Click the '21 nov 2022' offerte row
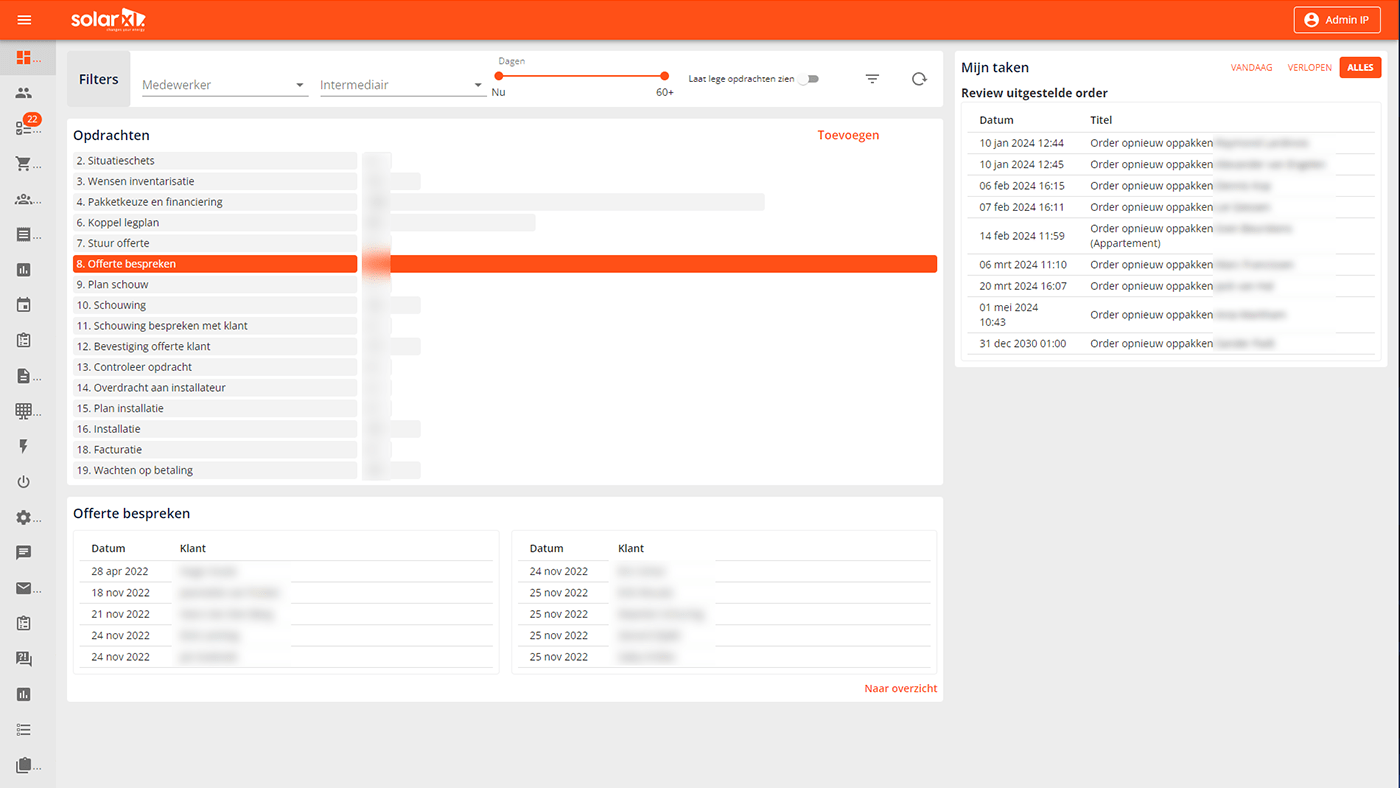The image size is (1400, 788). point(287,614)
